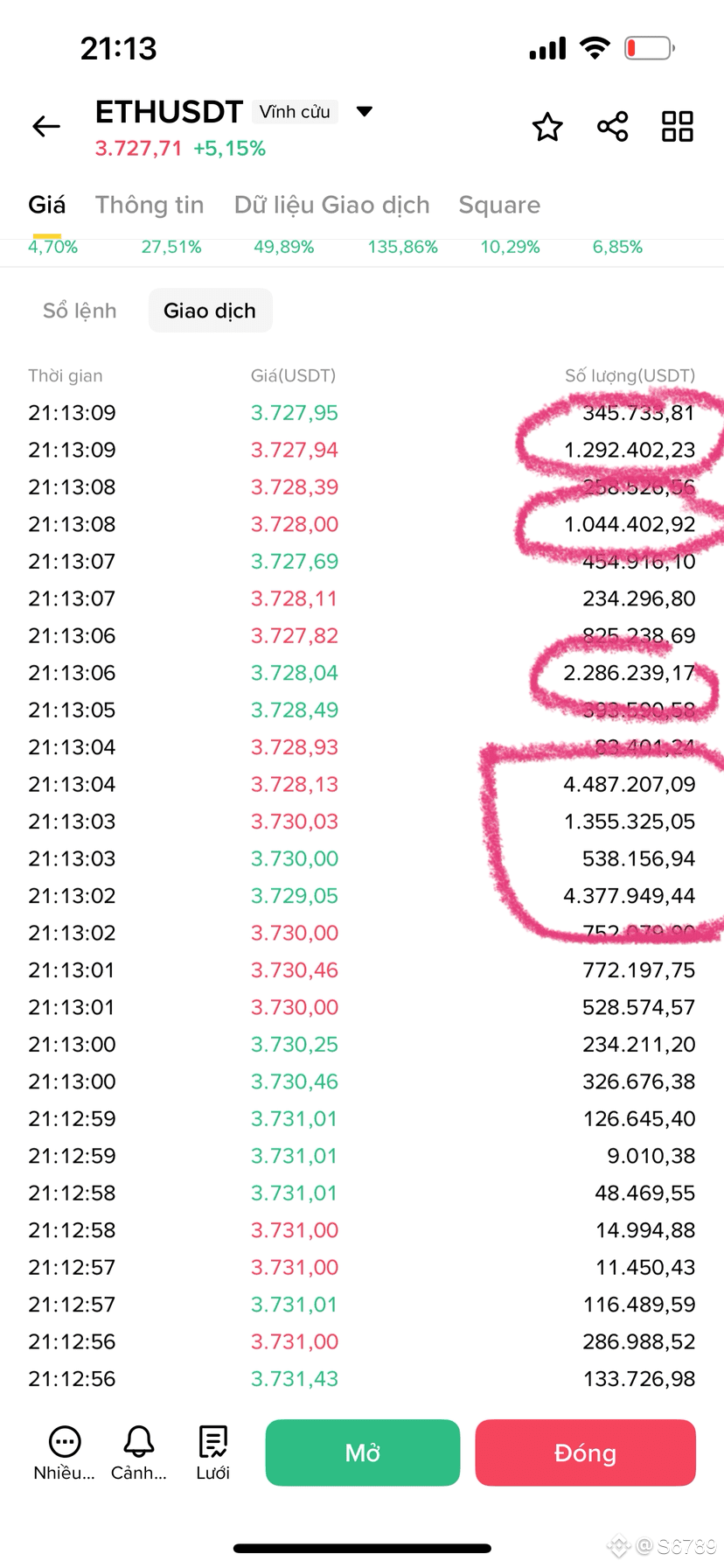
Task: Tap the 135,86% change value
Action: 403,247
